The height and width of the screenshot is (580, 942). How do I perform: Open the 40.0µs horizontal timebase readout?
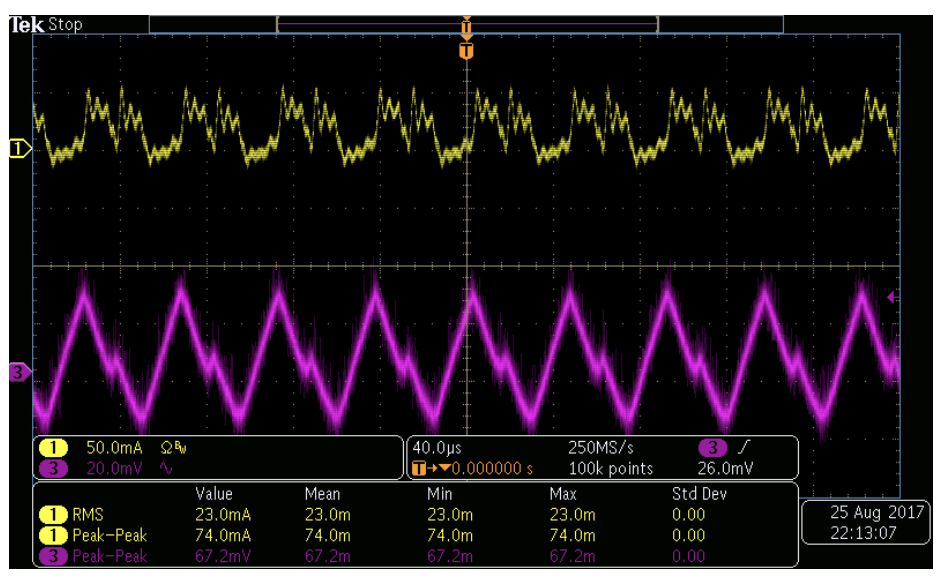[434, 448]
